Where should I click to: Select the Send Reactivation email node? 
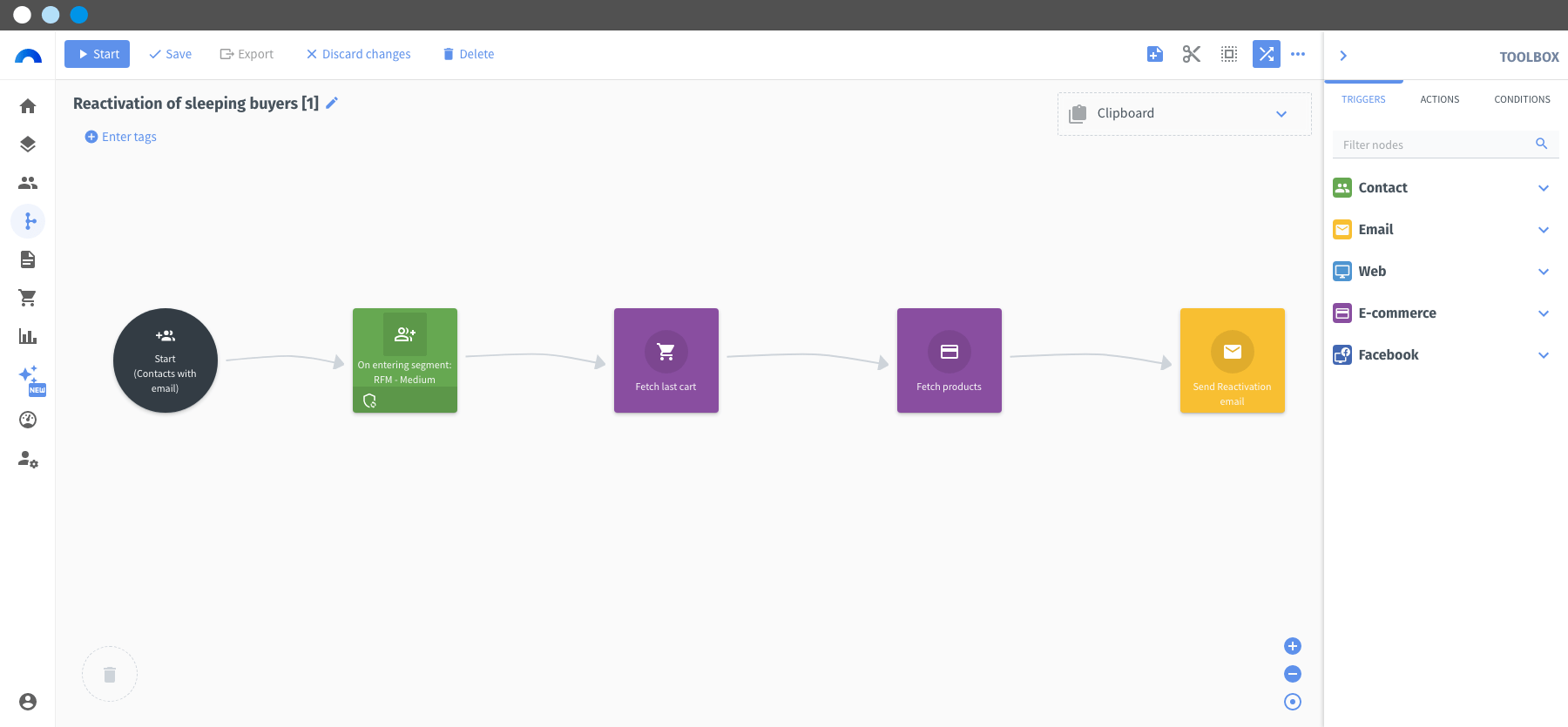pyautogui.click(x=1233, y=360)
